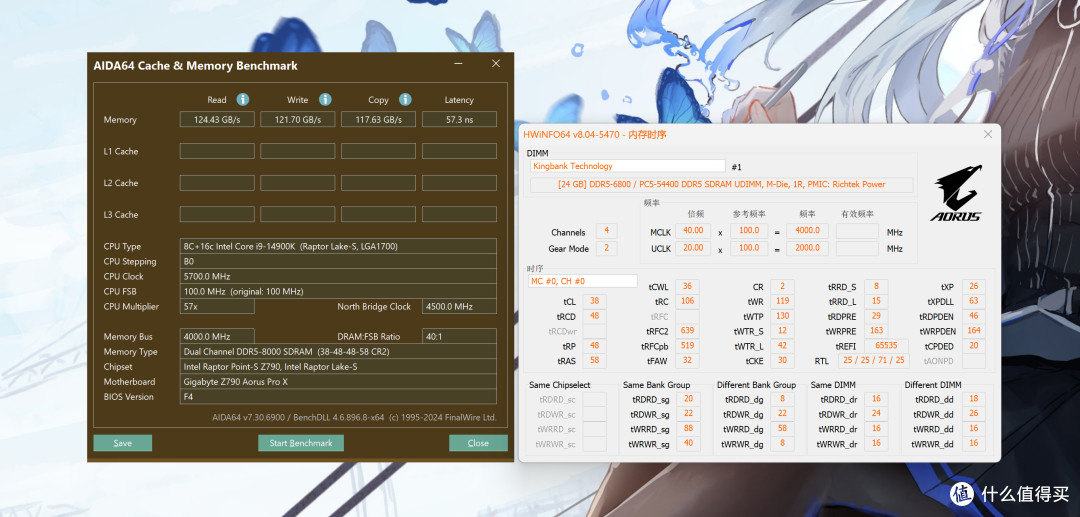The image size is (1080, 517).
Task: Click the tWTP value 130
Action: click(782, 316)
